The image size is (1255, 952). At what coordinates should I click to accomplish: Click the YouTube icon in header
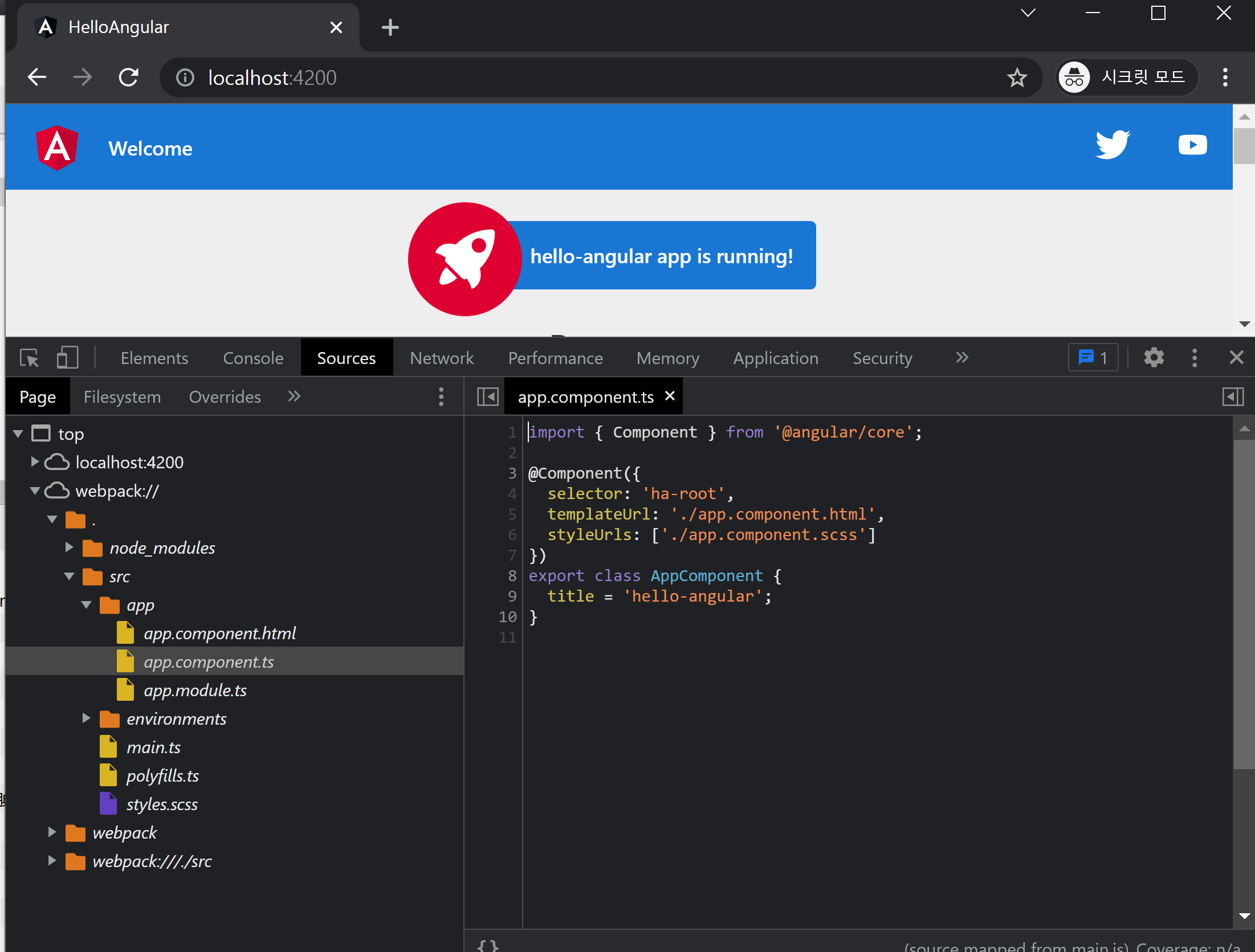[1192, 145]
